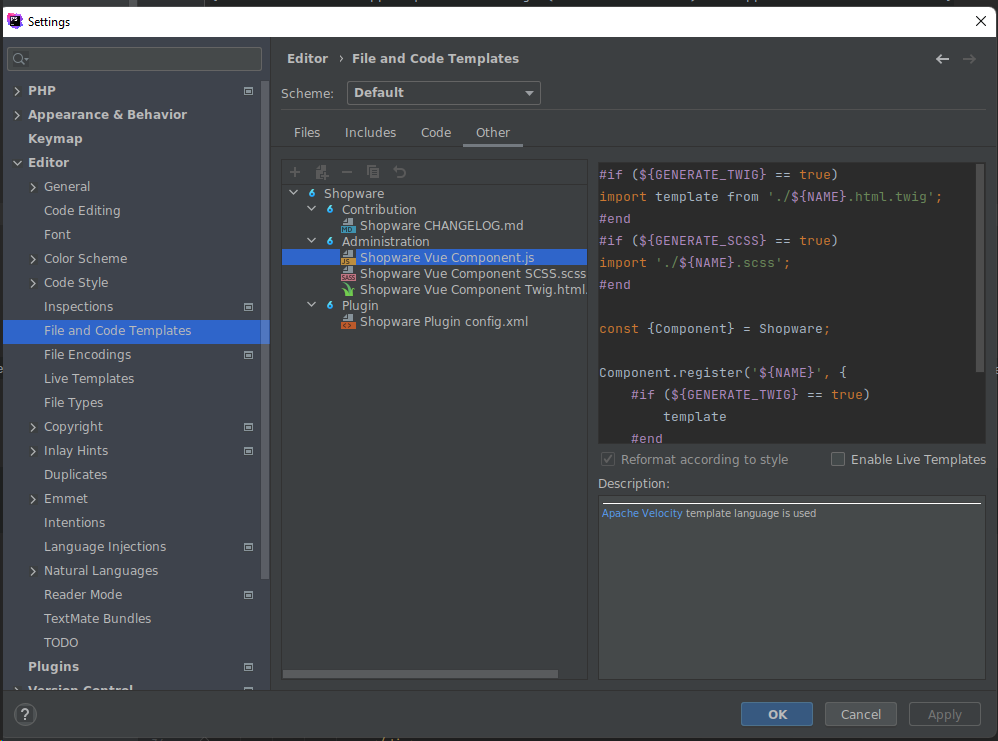Switch to the Includes tab

tap(370, 131)
